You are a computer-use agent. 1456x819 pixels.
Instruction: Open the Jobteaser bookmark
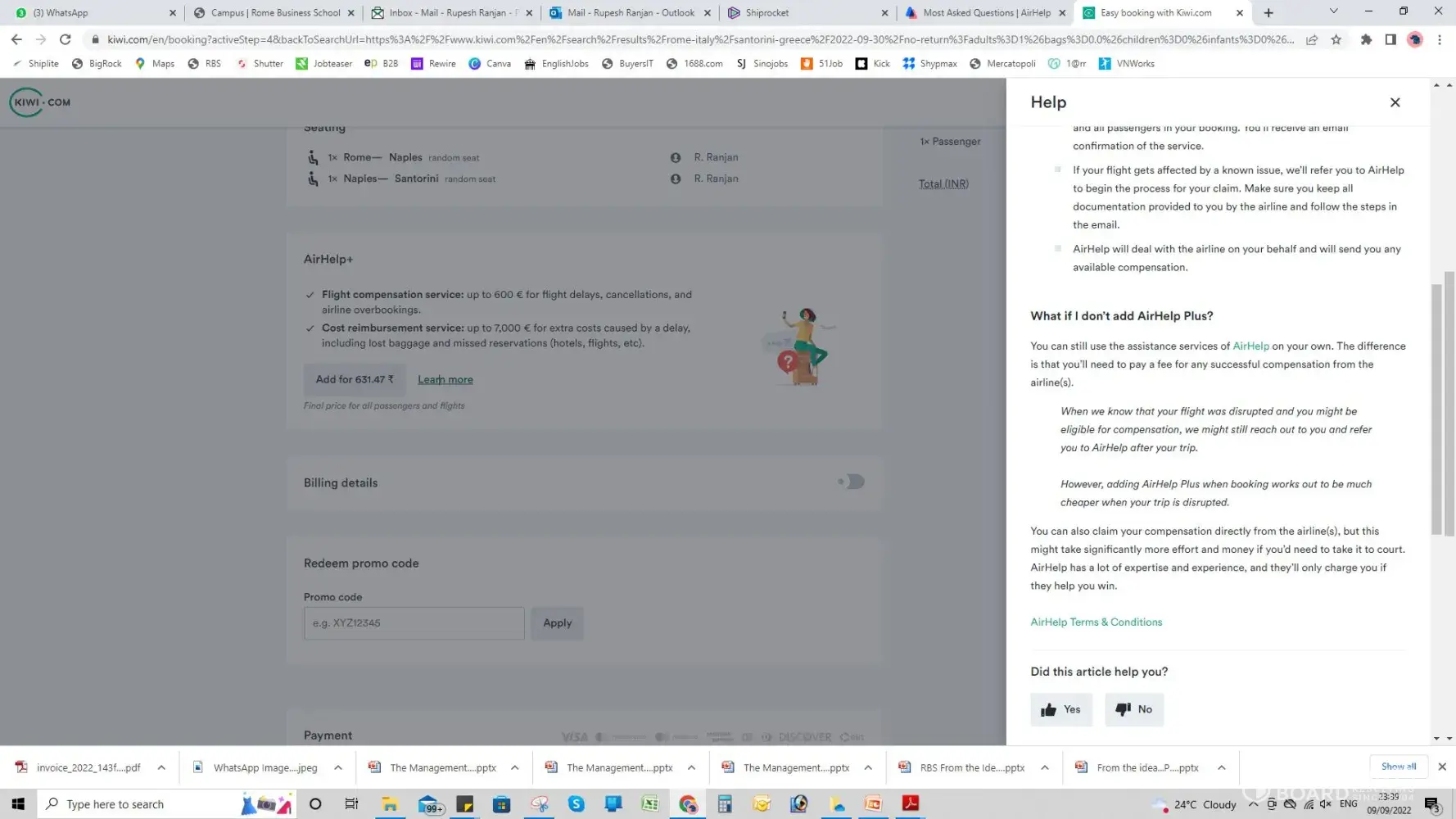click(x=324, y=63)
